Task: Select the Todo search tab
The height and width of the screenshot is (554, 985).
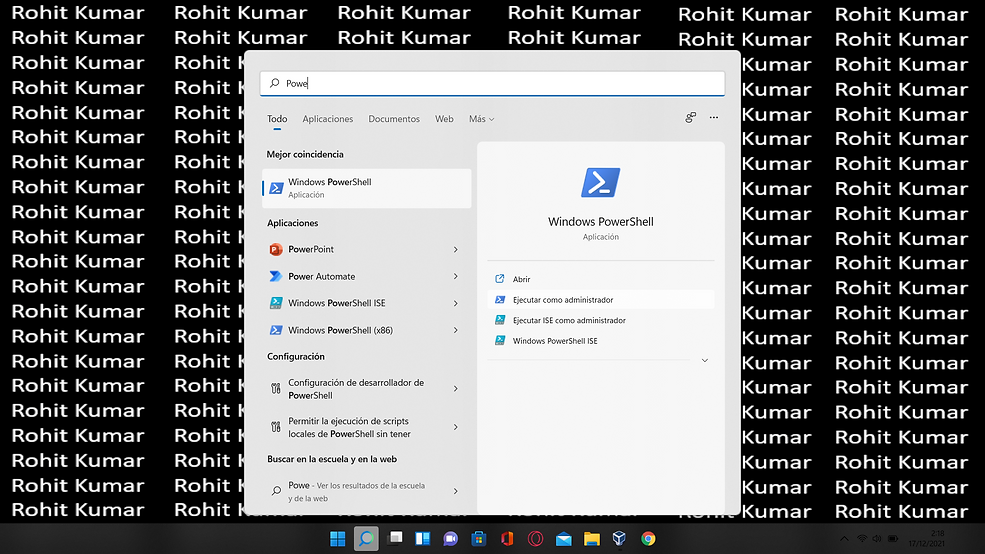Action: pyautogui.click(x=277, y=119)
